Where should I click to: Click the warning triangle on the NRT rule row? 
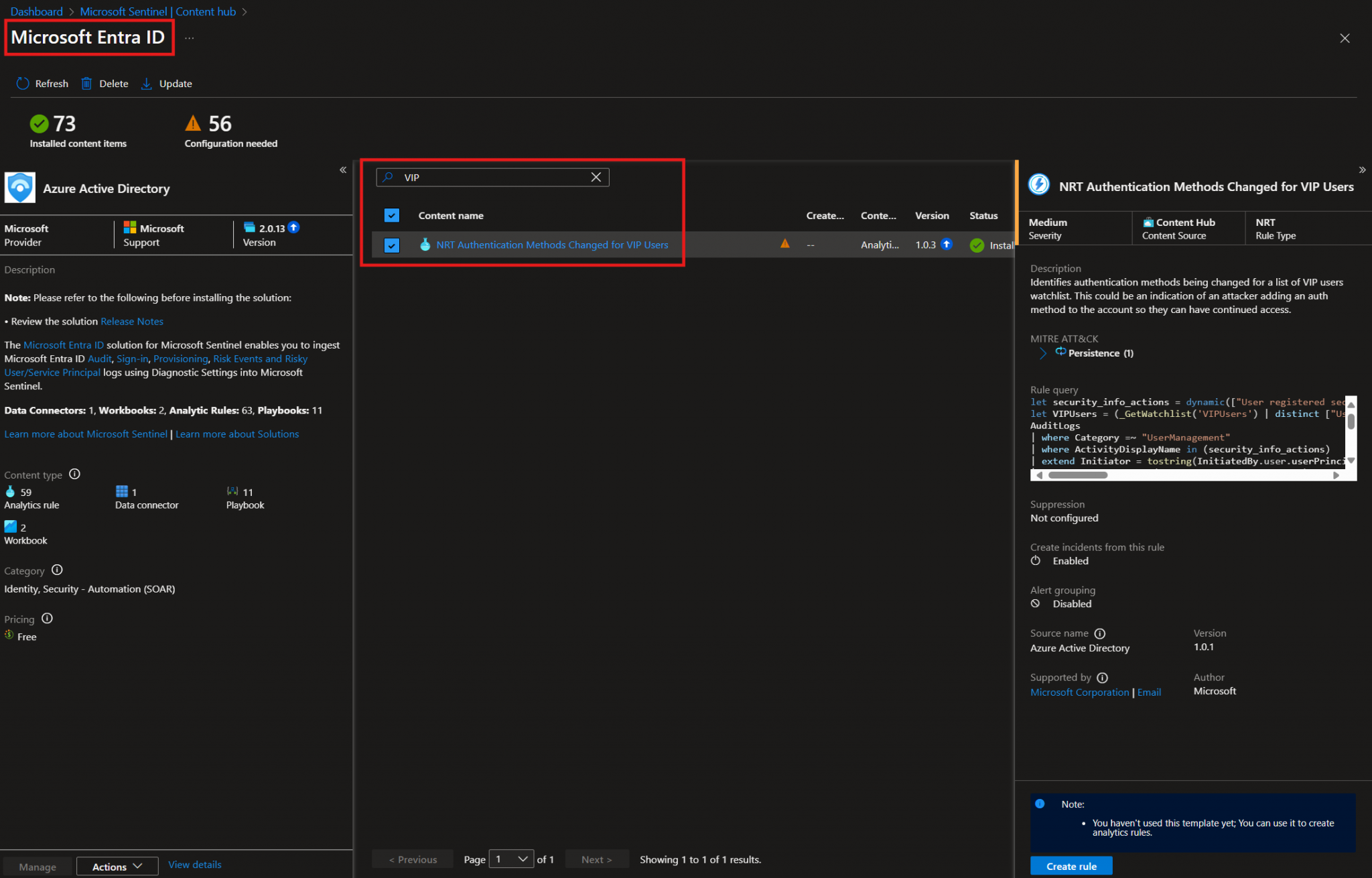[x=784, y=244]
